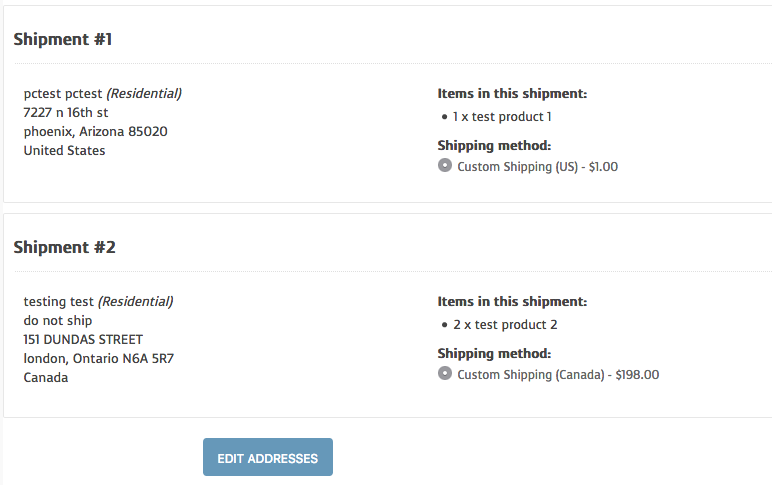Click the phoenix, Arizona 85020 line
Viewport: 772px width, 485px height.
click(95, 132)
